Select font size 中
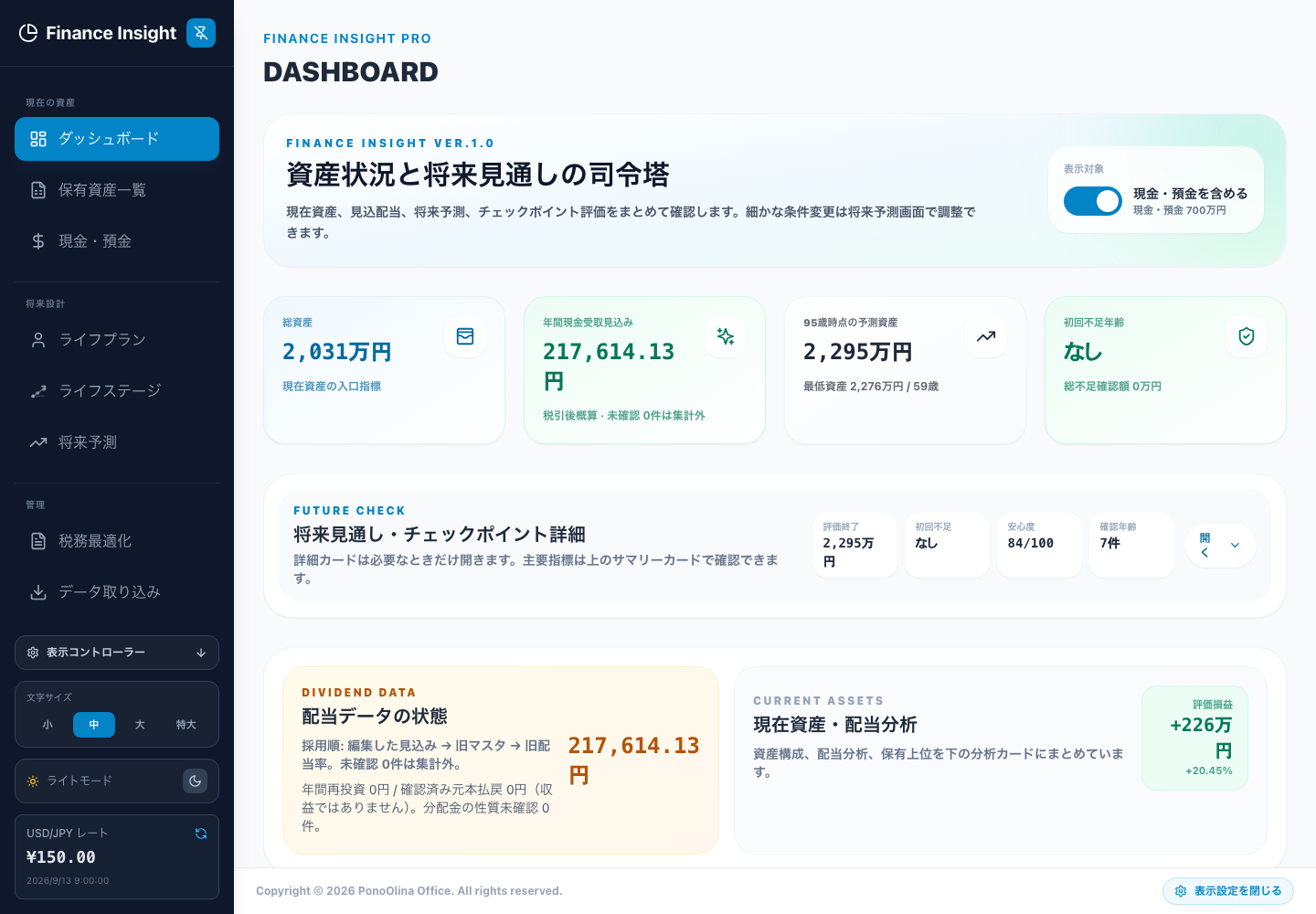Viewport: 1316px width, 914px height. [x=94, y=725]
